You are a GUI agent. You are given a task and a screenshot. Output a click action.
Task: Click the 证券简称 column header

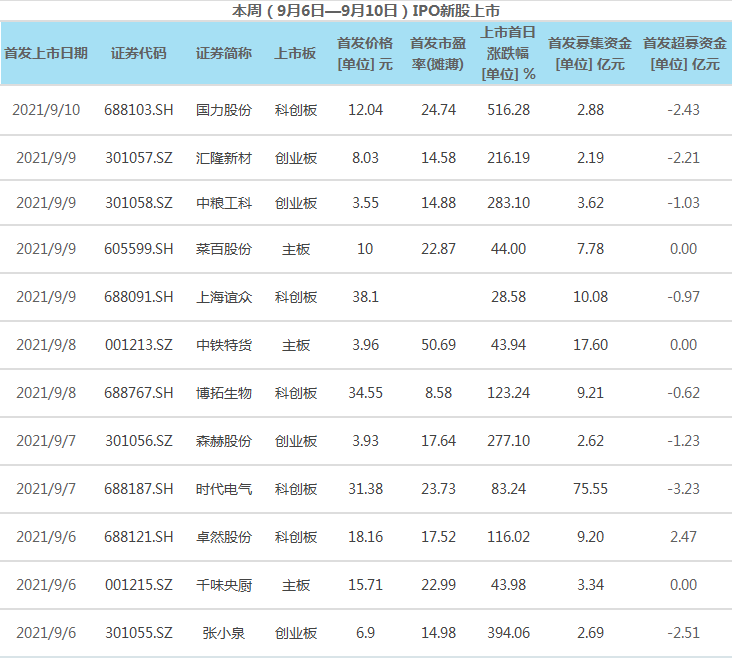click(223, 53)
